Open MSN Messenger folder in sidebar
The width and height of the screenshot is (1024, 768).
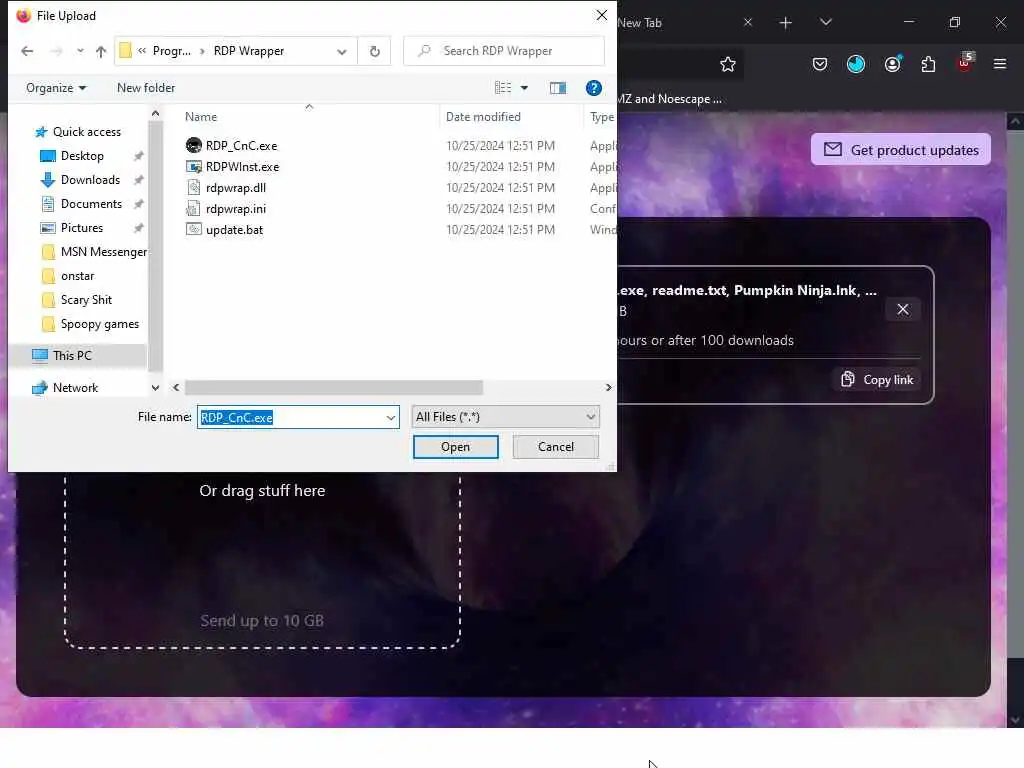coord(103,252)
